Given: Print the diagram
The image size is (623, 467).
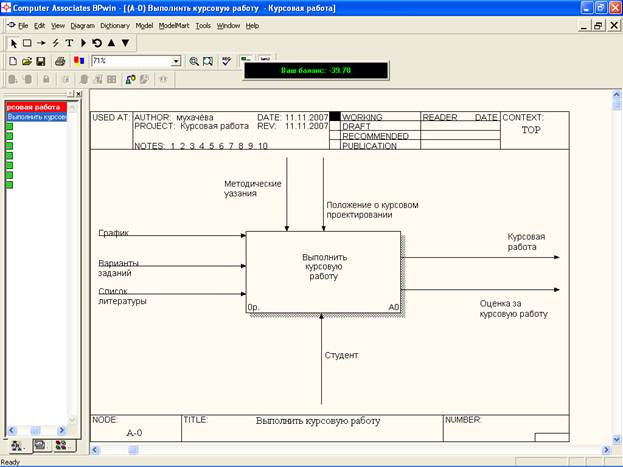Looking at the screenshot, I should point(60,61).
